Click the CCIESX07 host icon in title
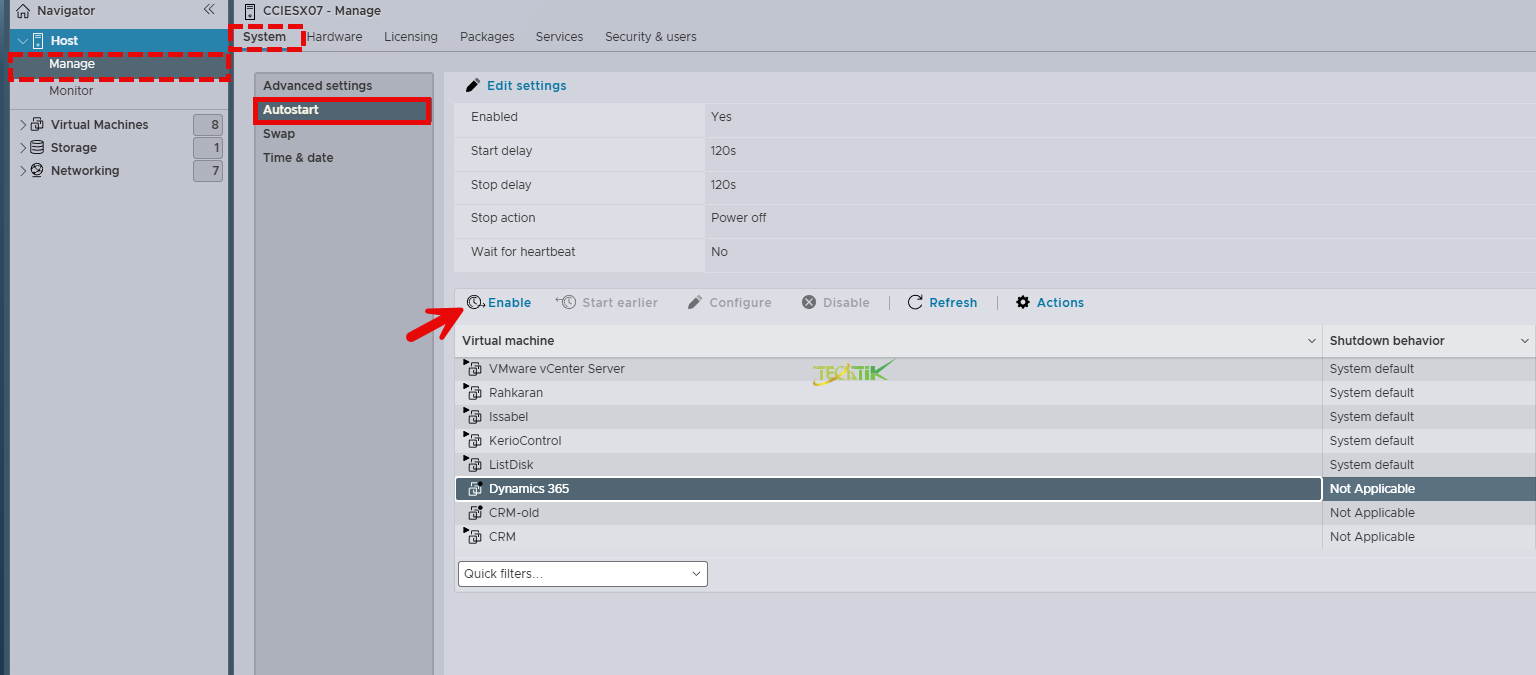 point(250,11)
